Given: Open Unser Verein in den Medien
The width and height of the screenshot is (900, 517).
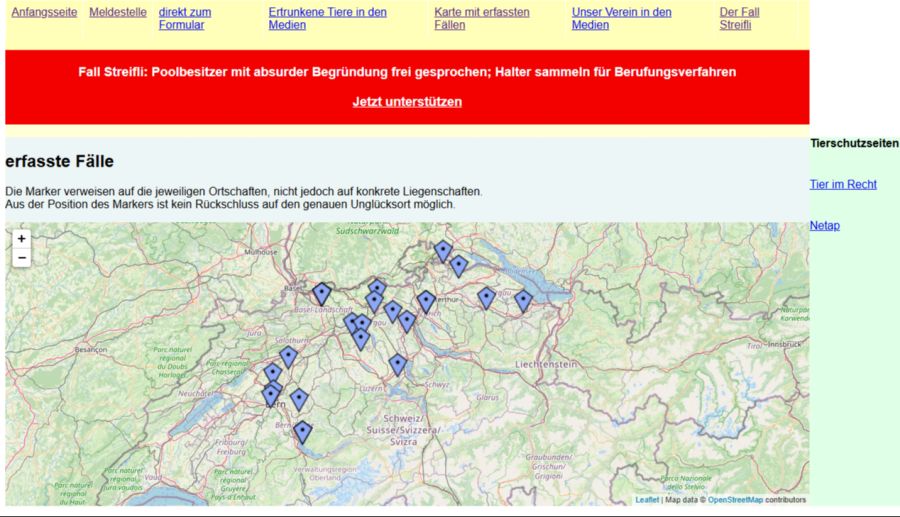Looking at the screenshot, I should click(621, 18).
